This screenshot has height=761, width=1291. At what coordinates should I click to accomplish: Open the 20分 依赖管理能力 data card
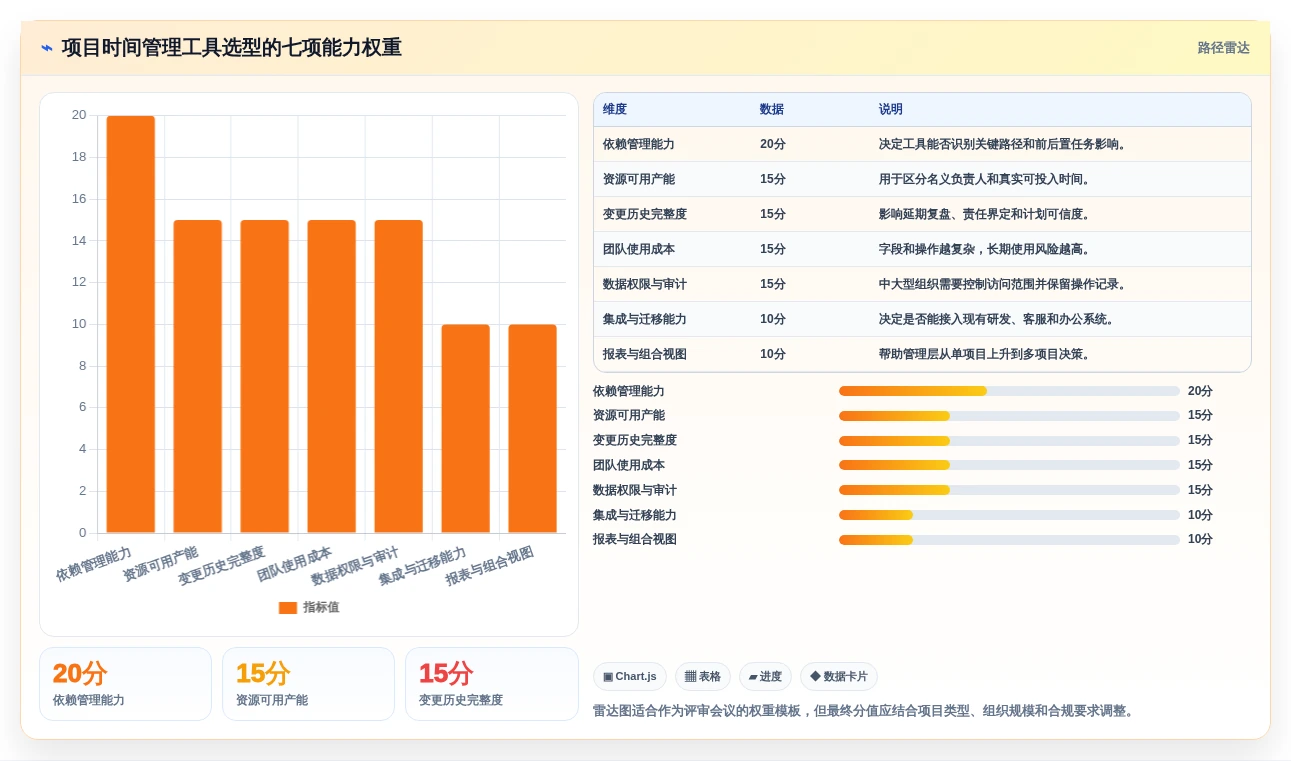(125, 684)
